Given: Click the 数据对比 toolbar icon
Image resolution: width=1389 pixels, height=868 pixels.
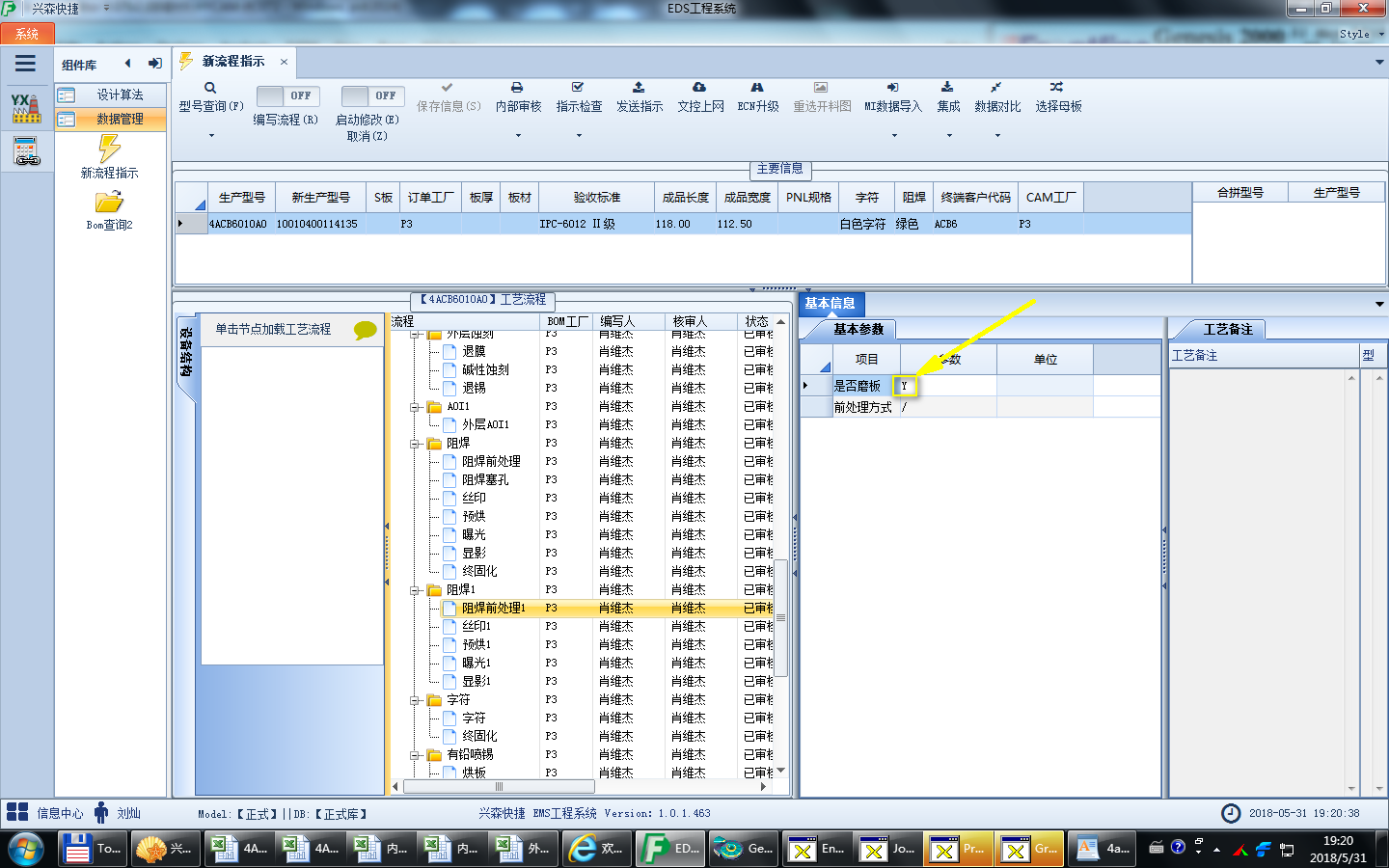Looking at the screenshot, I should pyautogui.click(x=996, y=88).
